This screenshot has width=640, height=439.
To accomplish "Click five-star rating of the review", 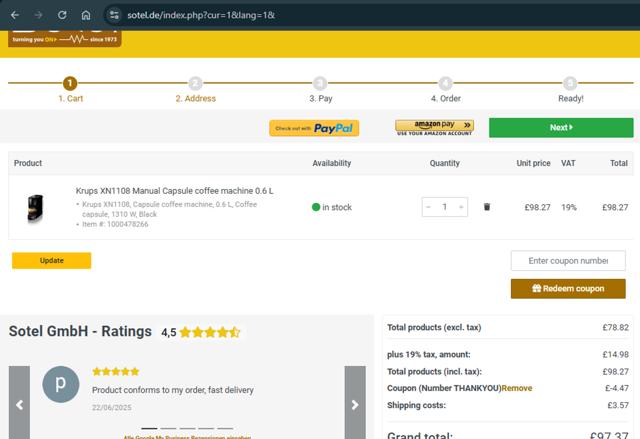I will 116,372.
